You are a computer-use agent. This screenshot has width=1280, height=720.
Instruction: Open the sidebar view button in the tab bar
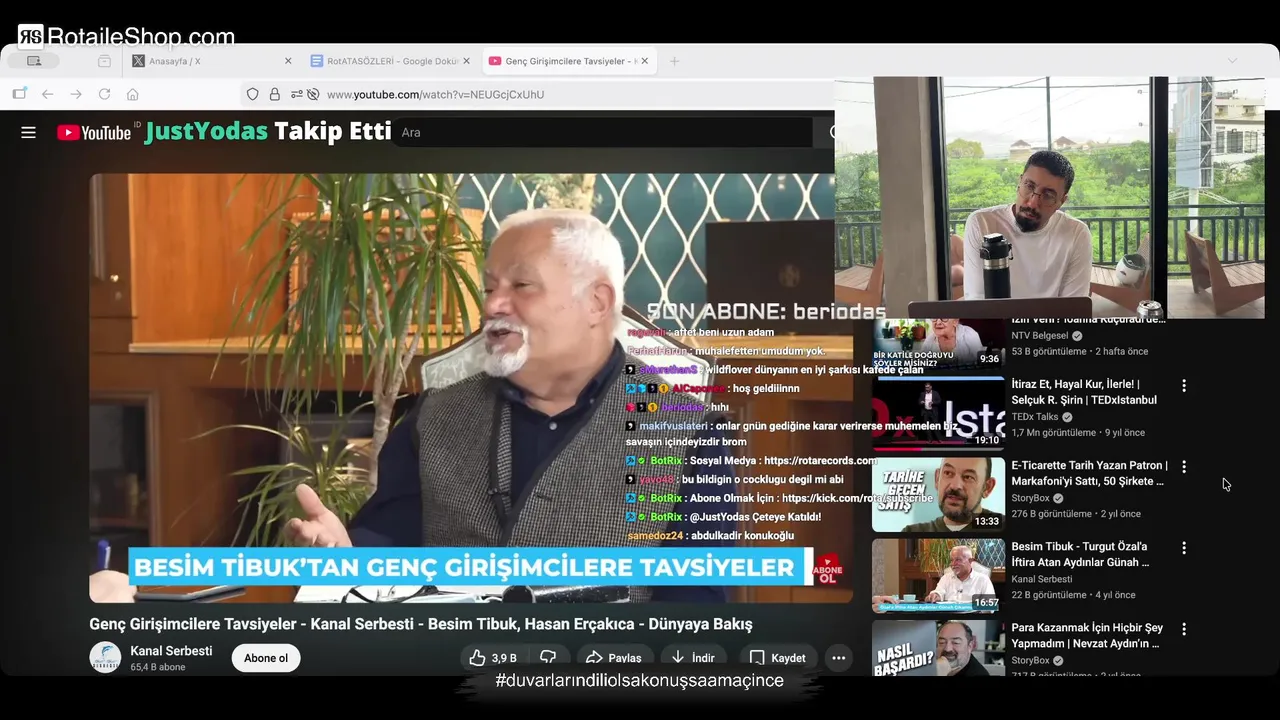click(34, 61)
